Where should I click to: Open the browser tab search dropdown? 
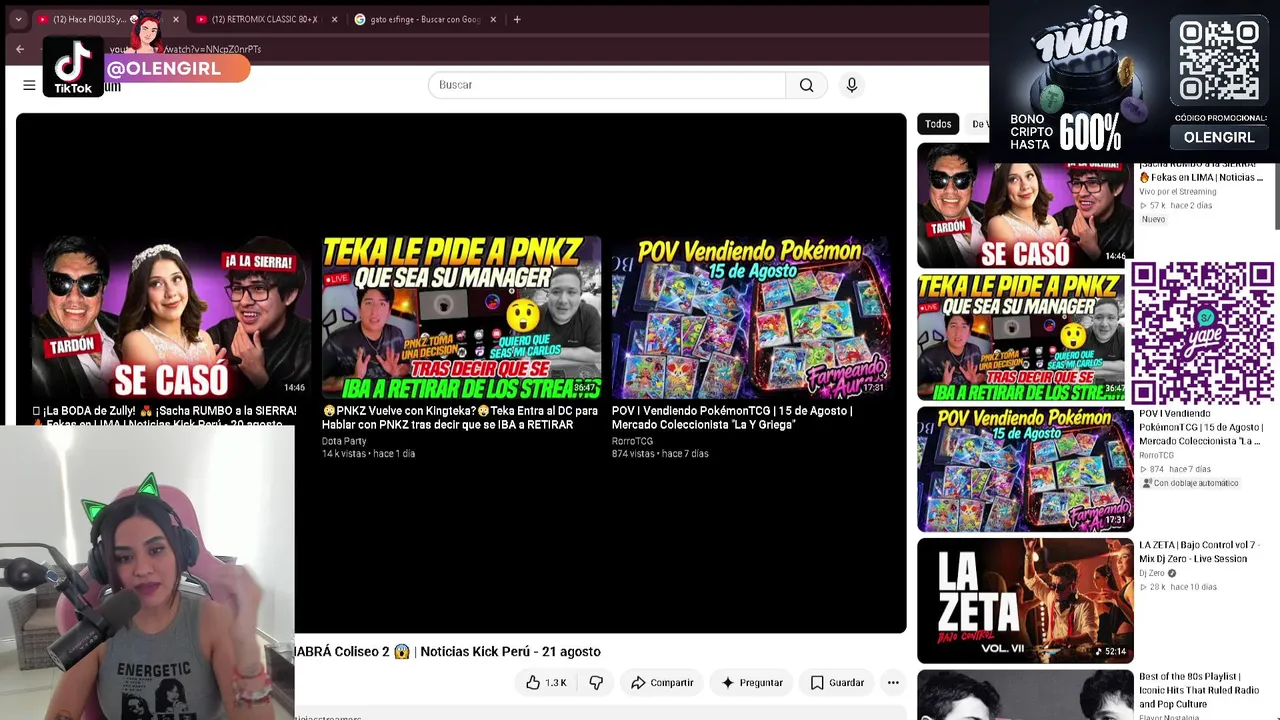tap(17, 19)
